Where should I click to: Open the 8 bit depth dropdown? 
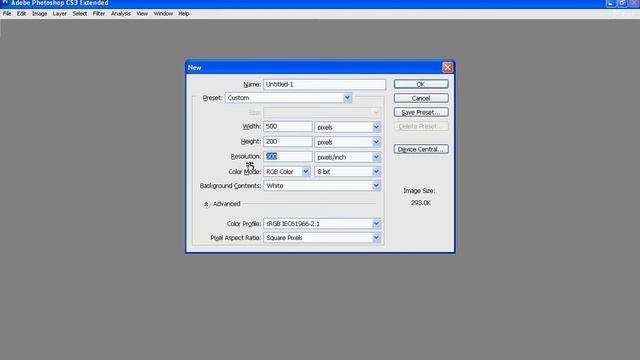tap(348, 172)
